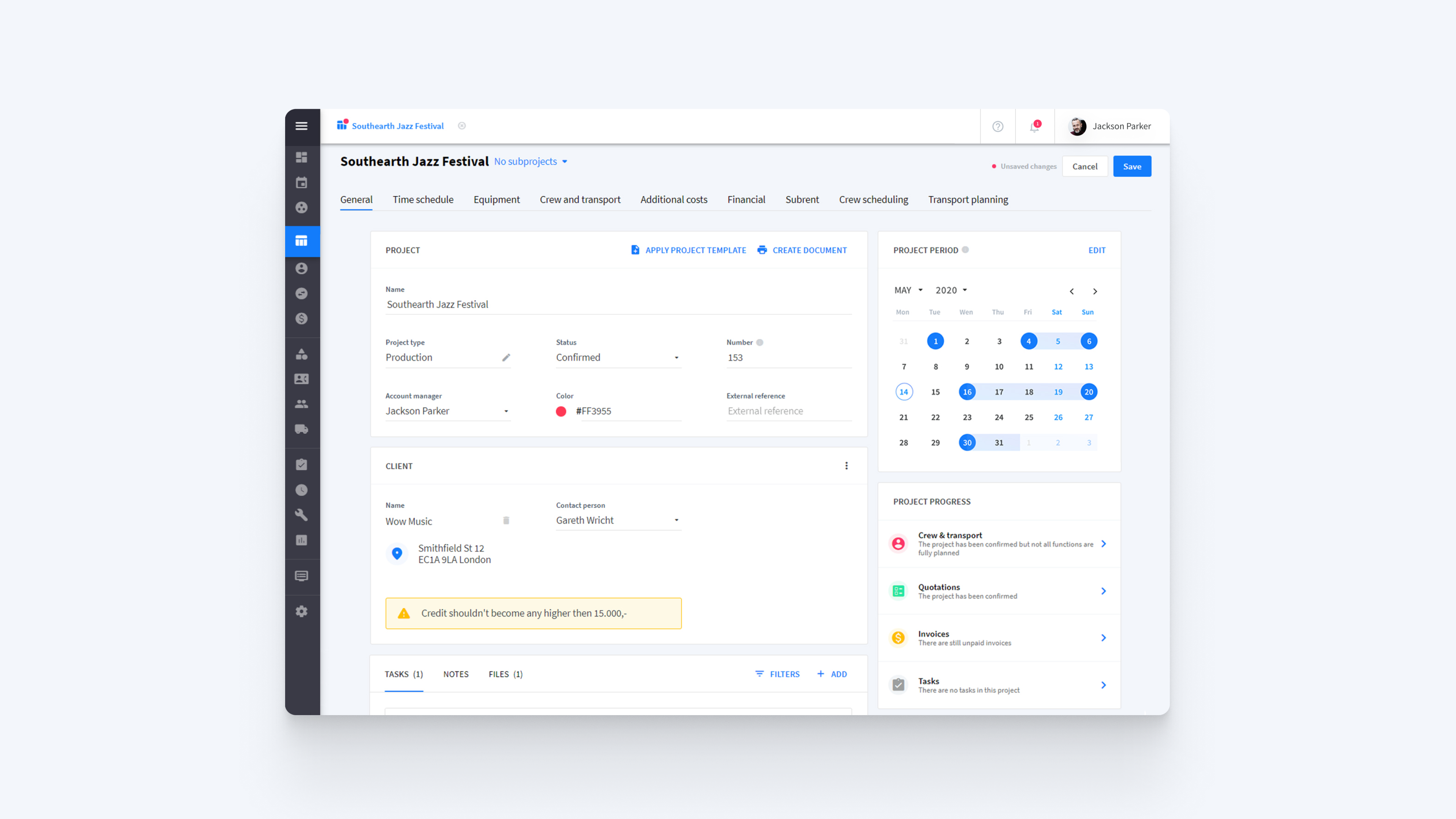Open the clipboard tasks icon in sidebar
Image resolution: width=1456 pixels, height=819 pixels.
[x=302, y=463]
